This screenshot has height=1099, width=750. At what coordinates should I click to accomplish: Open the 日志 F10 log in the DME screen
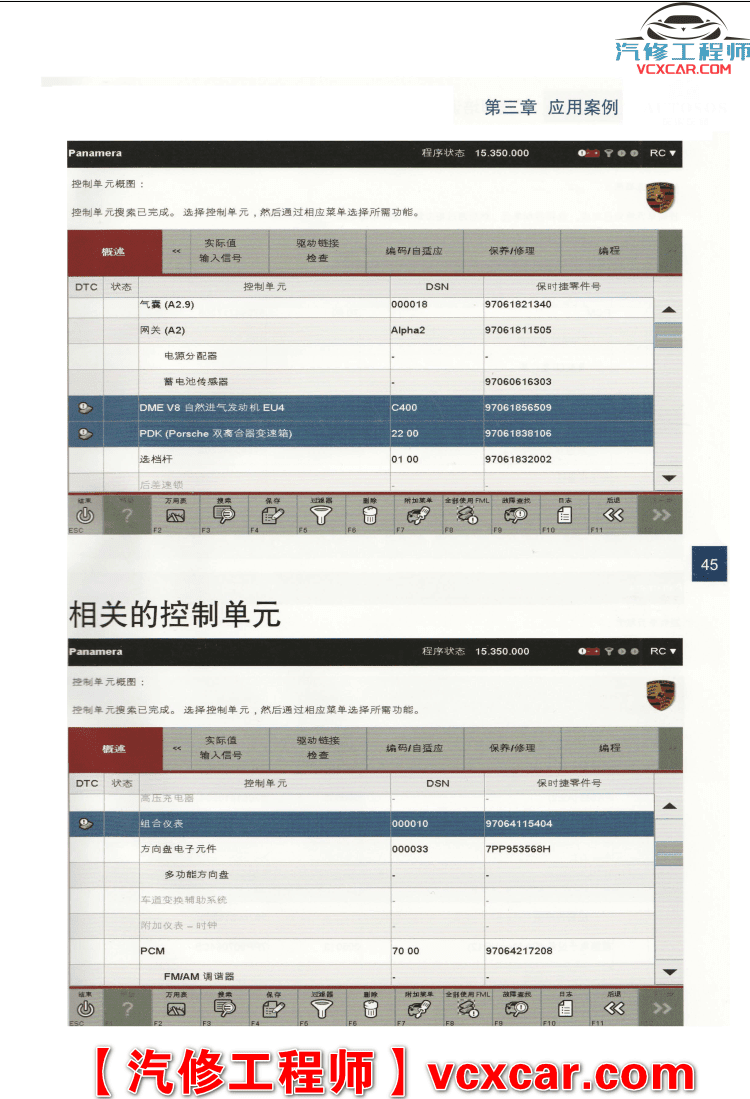(x=564, y=515)
